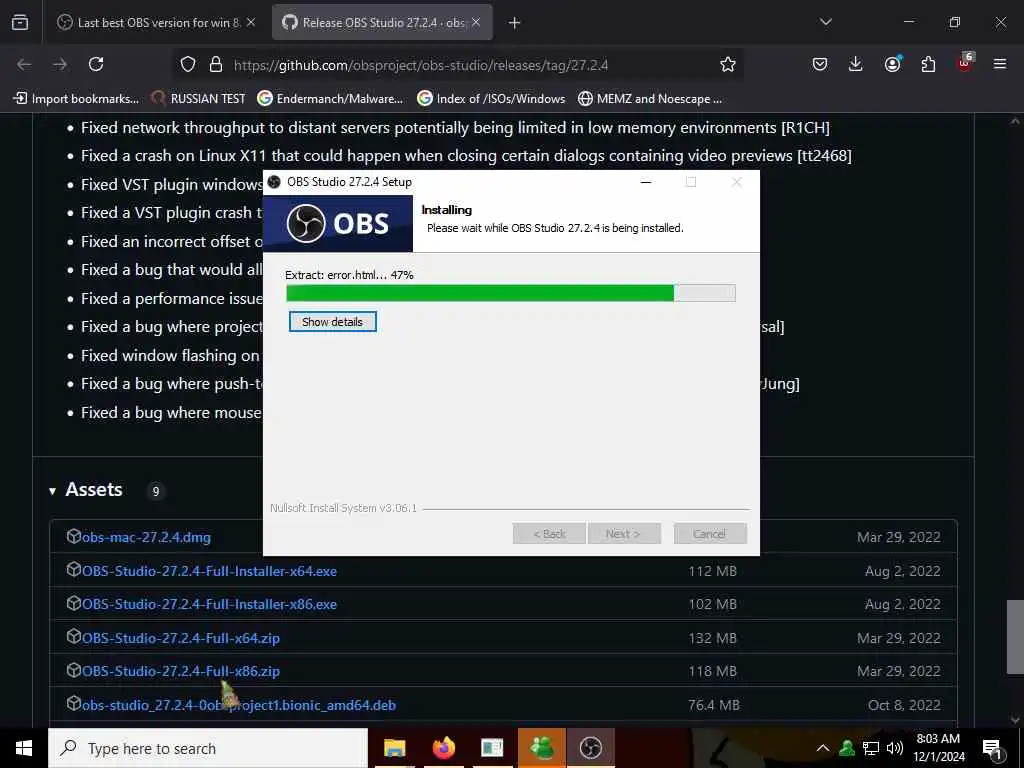The width and height of the screenshot is (1024, 768).
Task: Click the disabled Back button in setup
Action: [549, 534]
